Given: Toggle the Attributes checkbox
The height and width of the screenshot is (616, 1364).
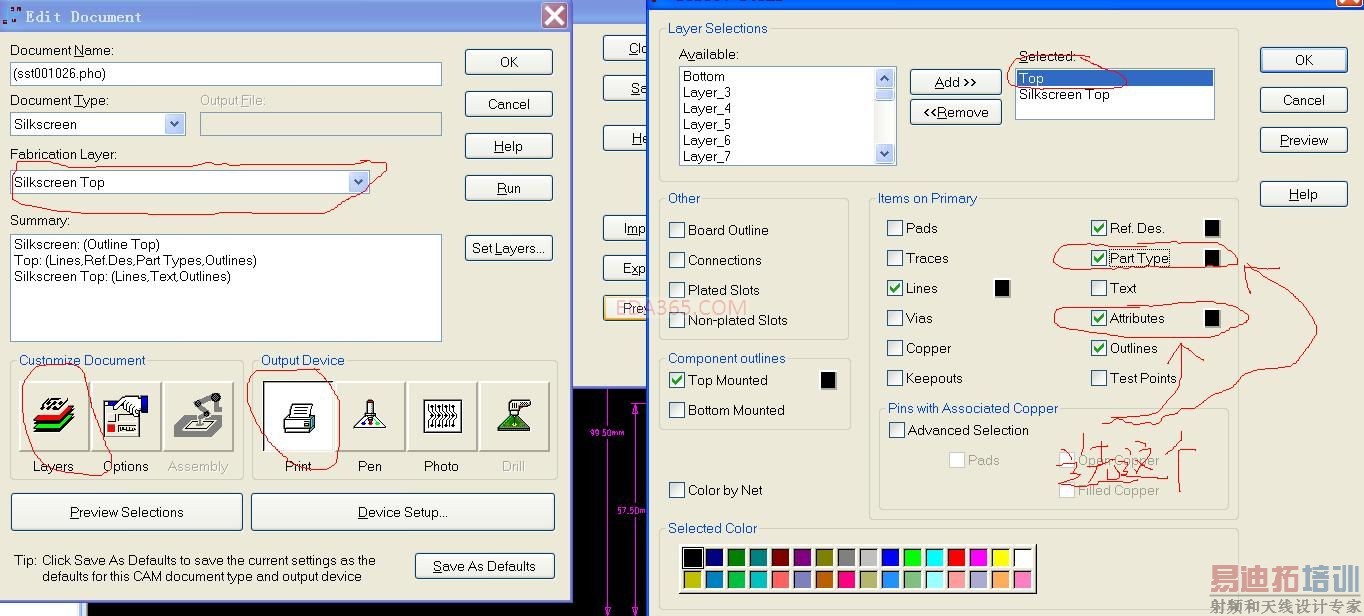Looking at the screenshot, I should (x=1099, y=318).
